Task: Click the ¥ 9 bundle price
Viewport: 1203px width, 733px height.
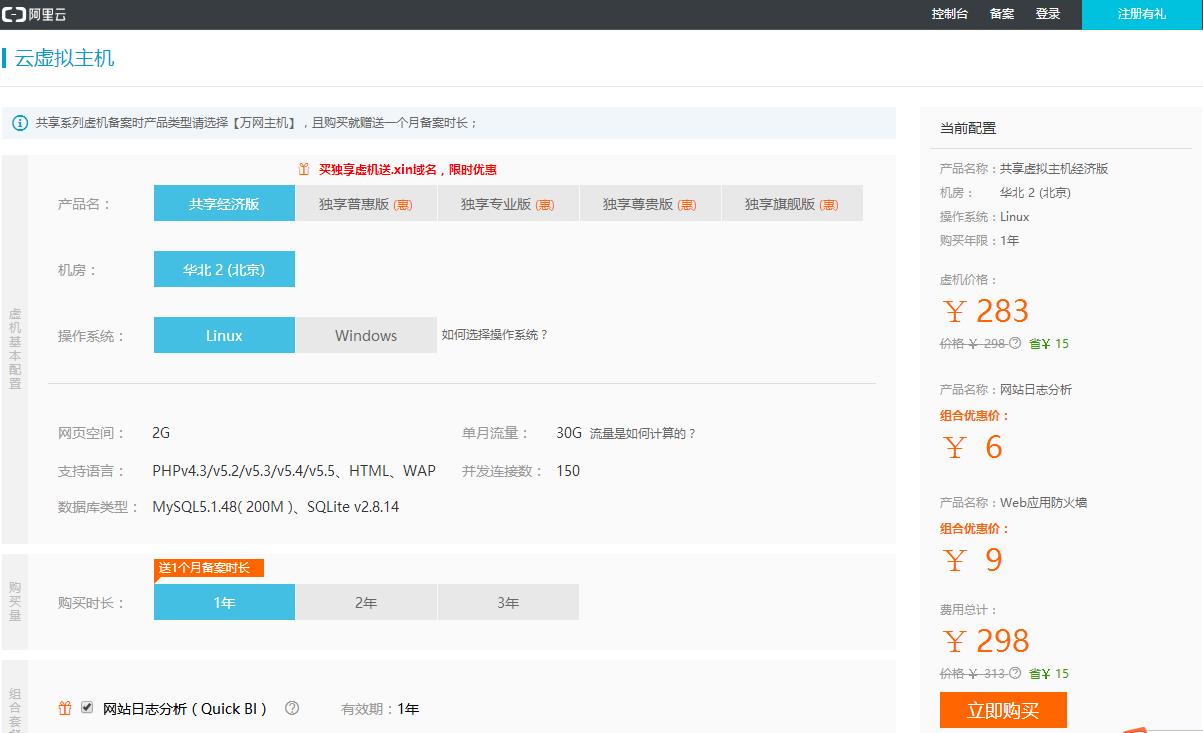Action: click(973, 560)
